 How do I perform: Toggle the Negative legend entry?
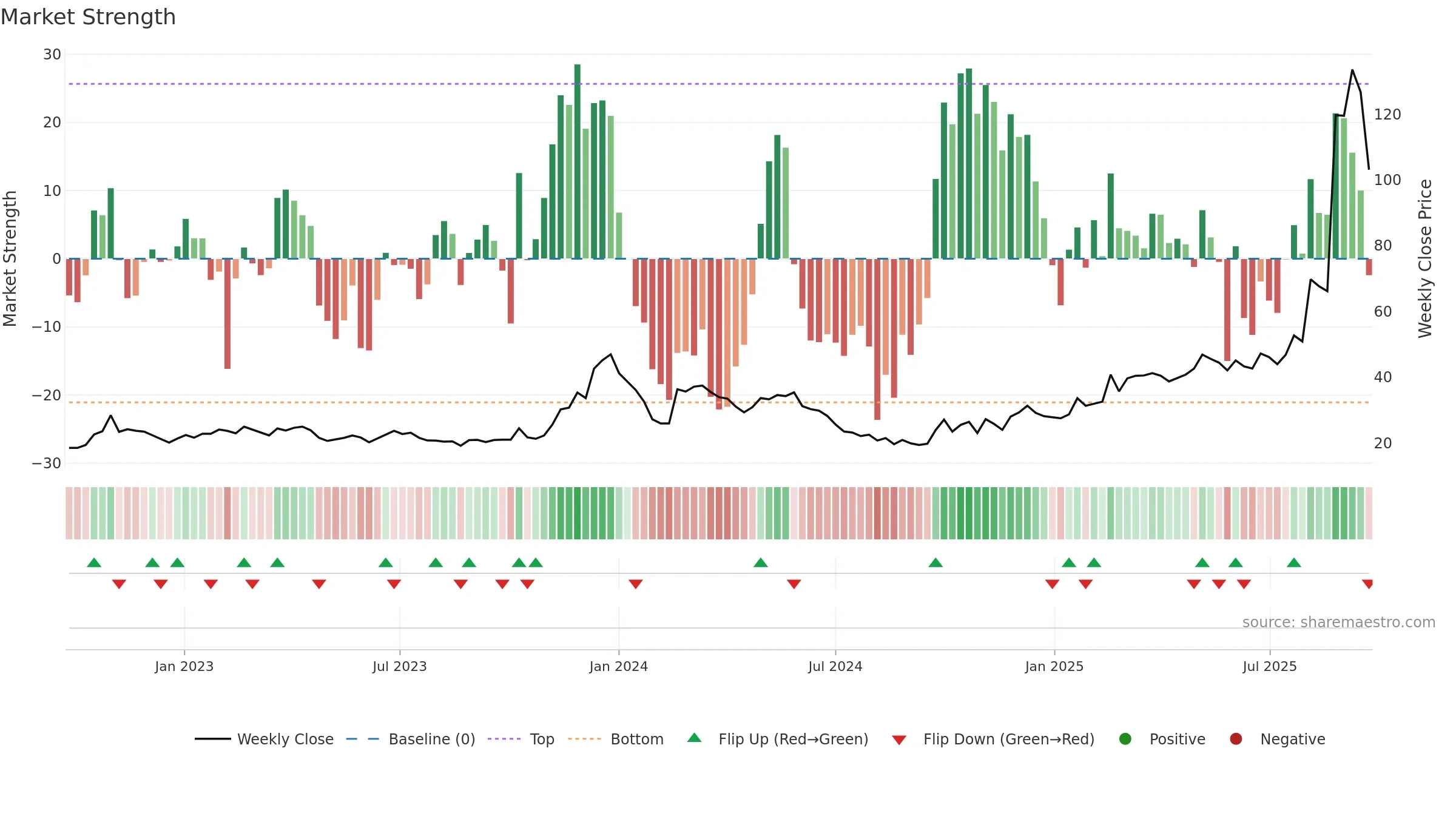pyautogui.click(x=1277, y=739)
